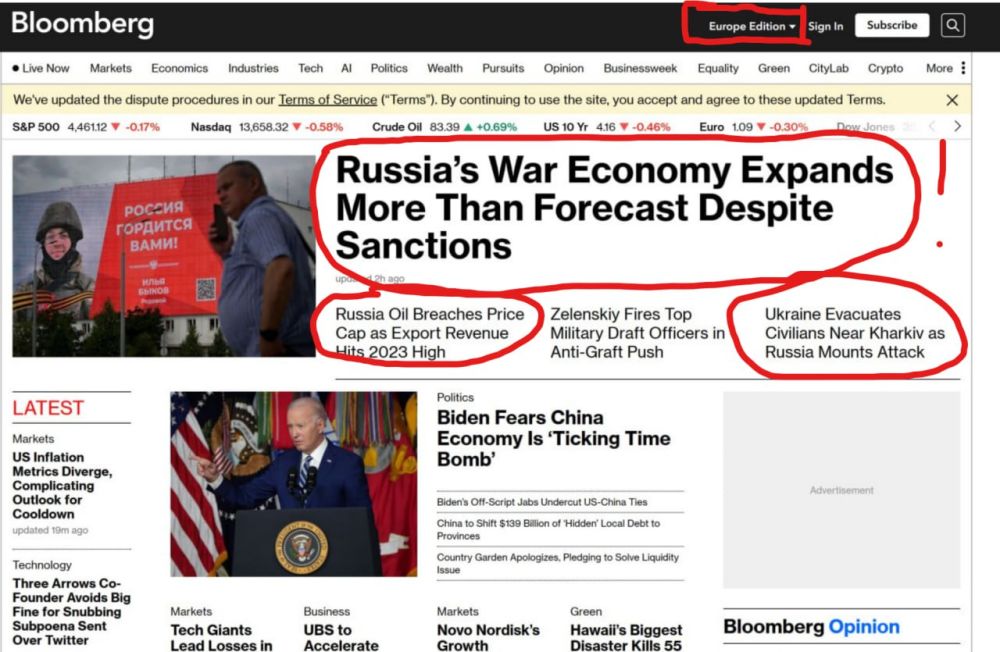
Task: Click the ticker right arrow
Action: click(x=957, y=126)
